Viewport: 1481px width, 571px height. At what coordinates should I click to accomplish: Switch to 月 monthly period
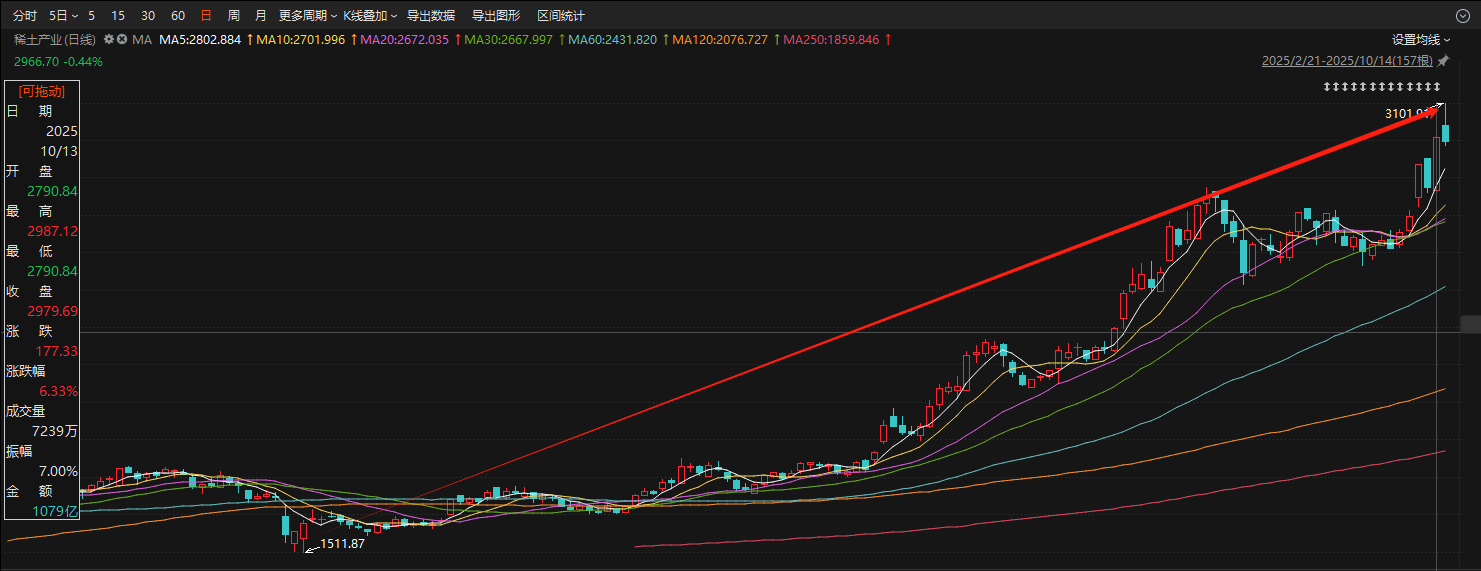[x=261, y=16]
